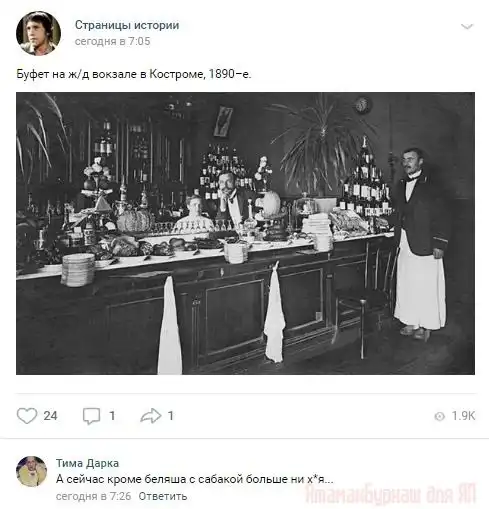Click the post timestamp сегодня в 7:05
489x509 pixels.
coord(112,41)
